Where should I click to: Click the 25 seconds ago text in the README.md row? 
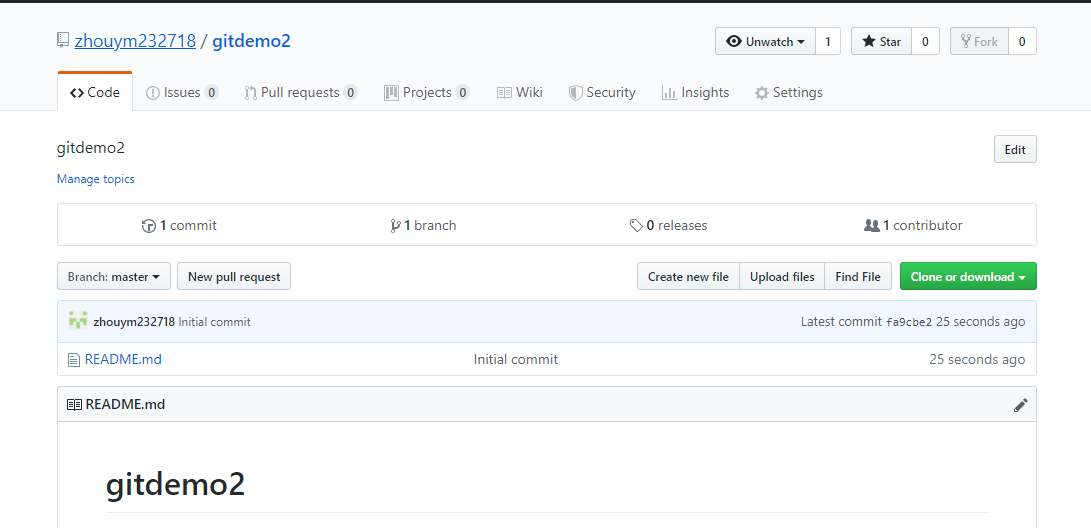977,359
